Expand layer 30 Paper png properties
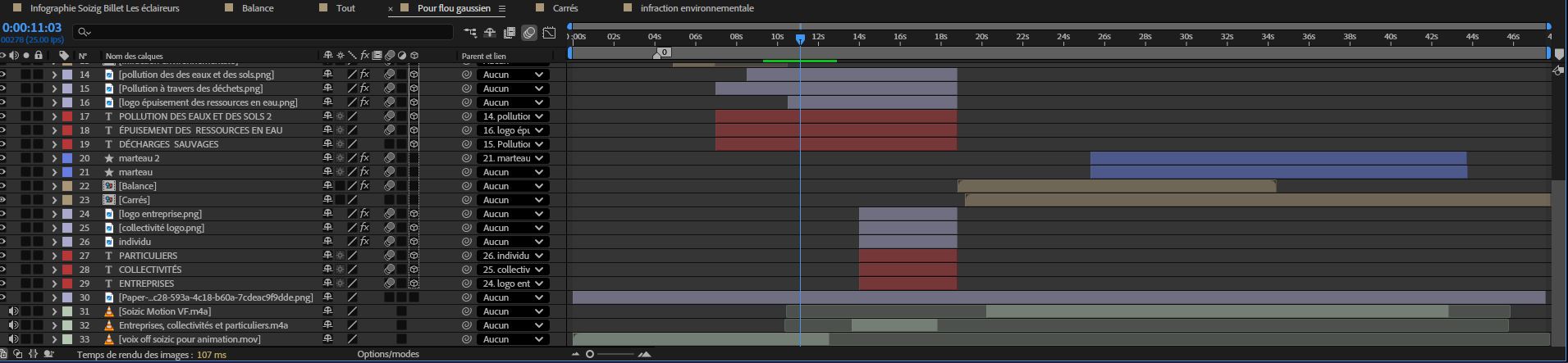This screenshot has width=1568, height=363. coord(54,297)
